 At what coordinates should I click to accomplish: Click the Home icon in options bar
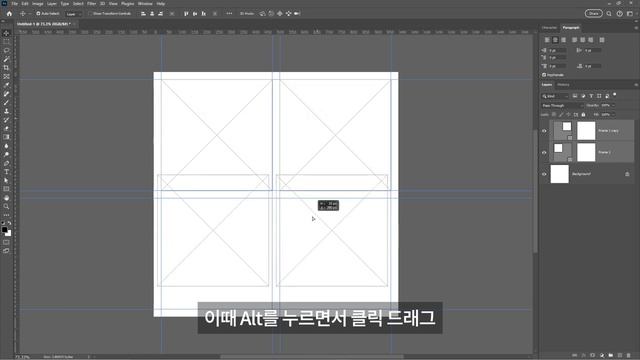(9, 13)
